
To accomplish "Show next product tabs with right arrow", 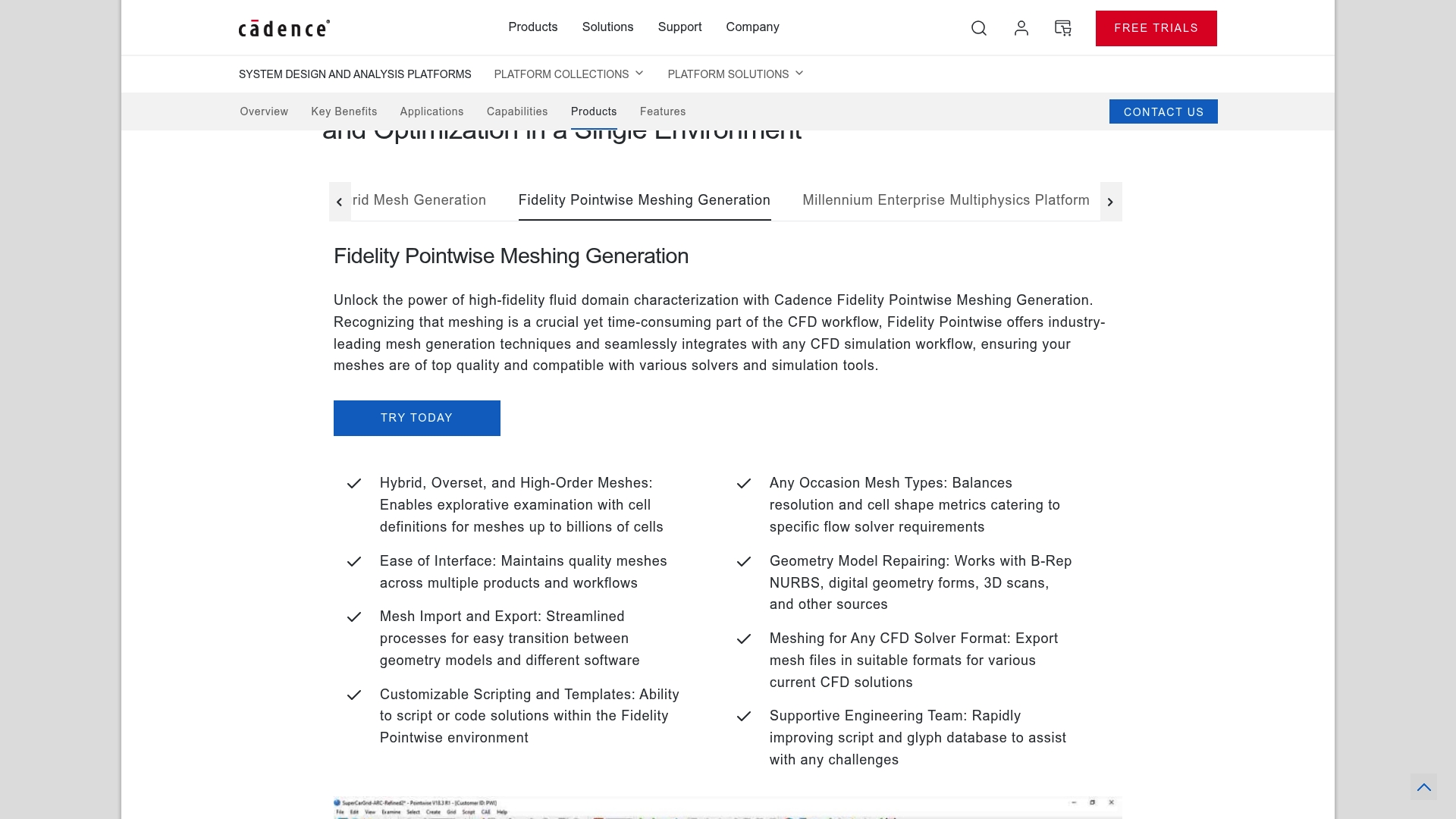I will point(1111,202).
